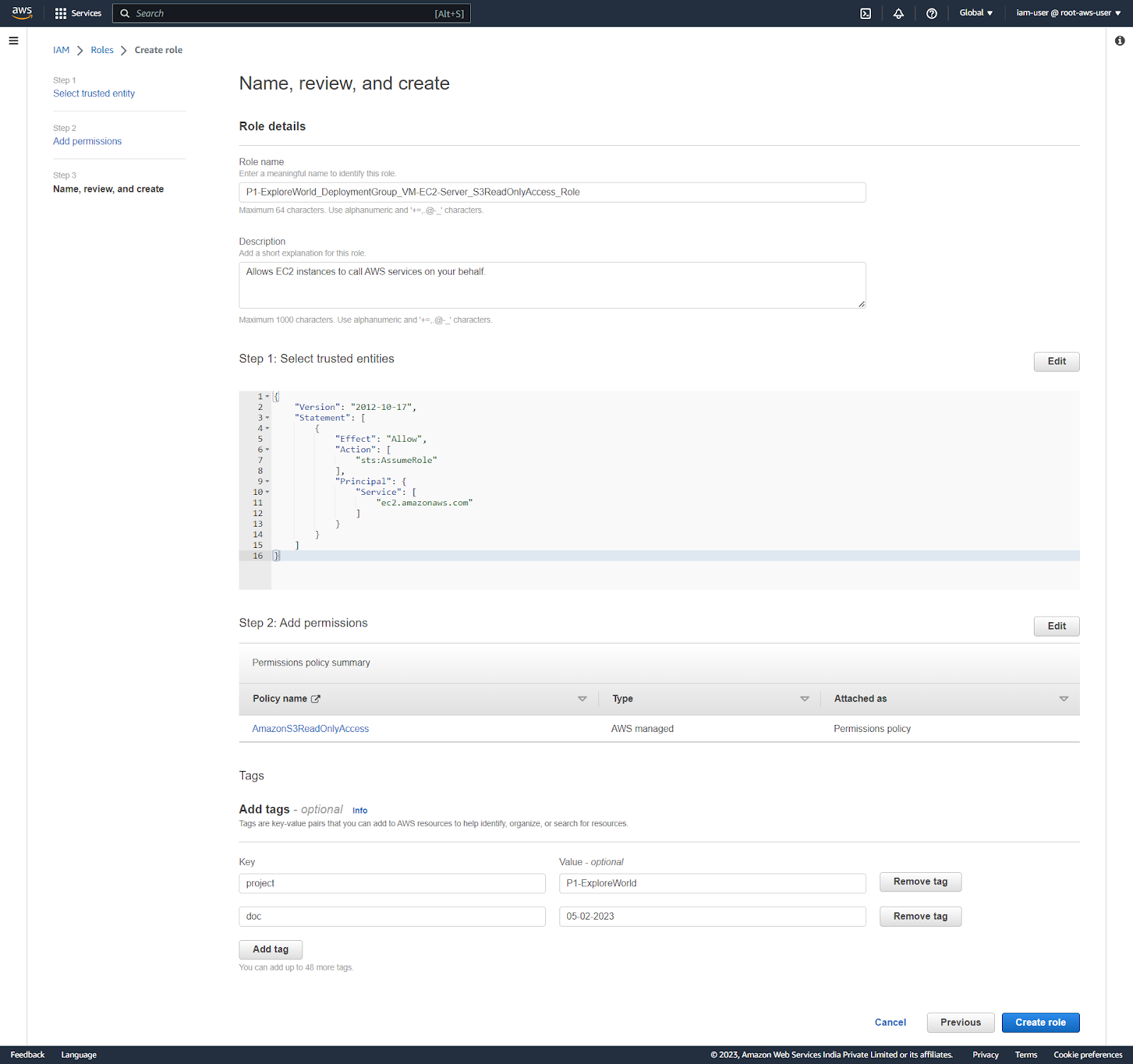Screen dimensions: 1133x1064
Task: Click 'Permissions policy' cell
Action: [x=872, y=729]
